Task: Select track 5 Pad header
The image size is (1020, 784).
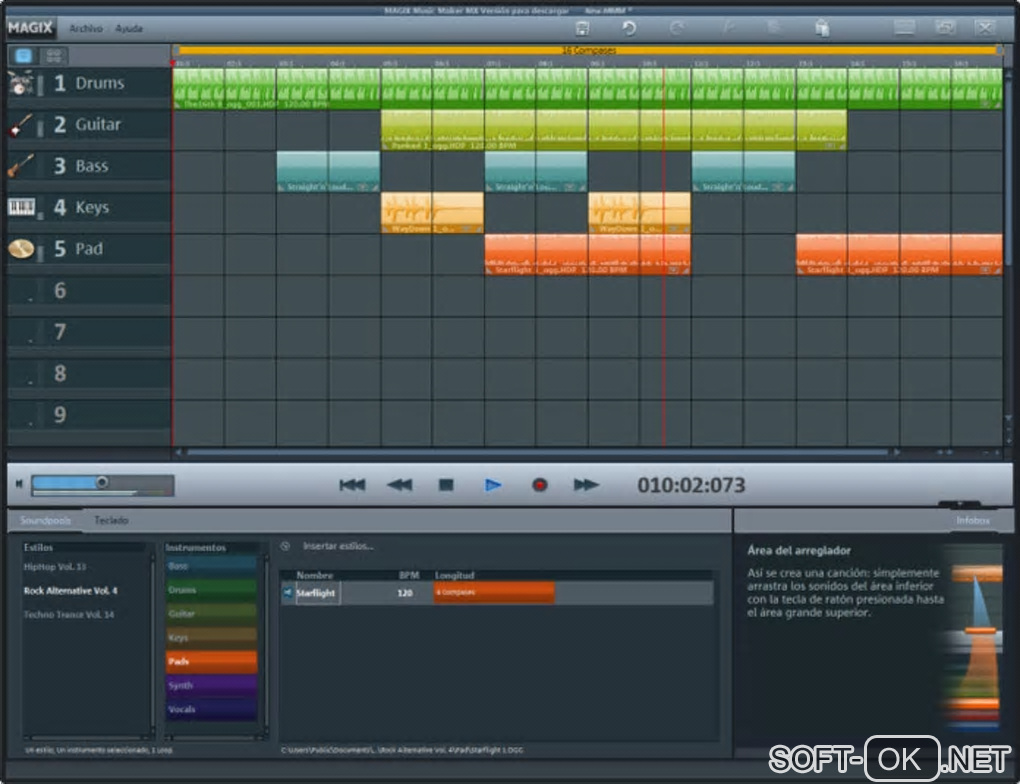Action: click(89, 249)
